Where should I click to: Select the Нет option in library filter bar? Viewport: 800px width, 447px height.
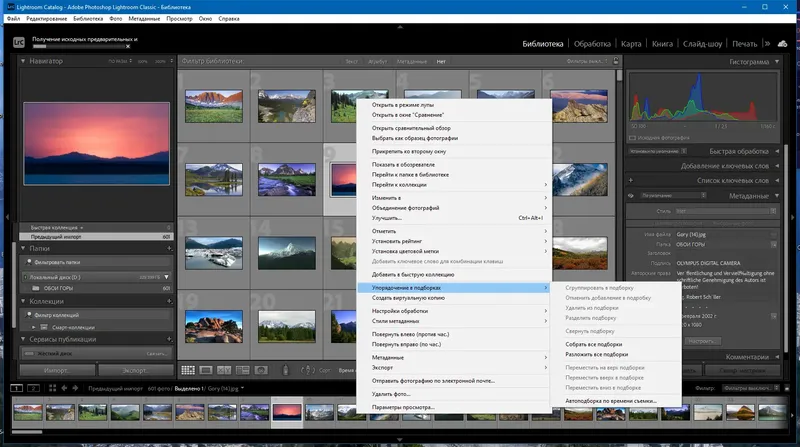[x=441, y=61]
